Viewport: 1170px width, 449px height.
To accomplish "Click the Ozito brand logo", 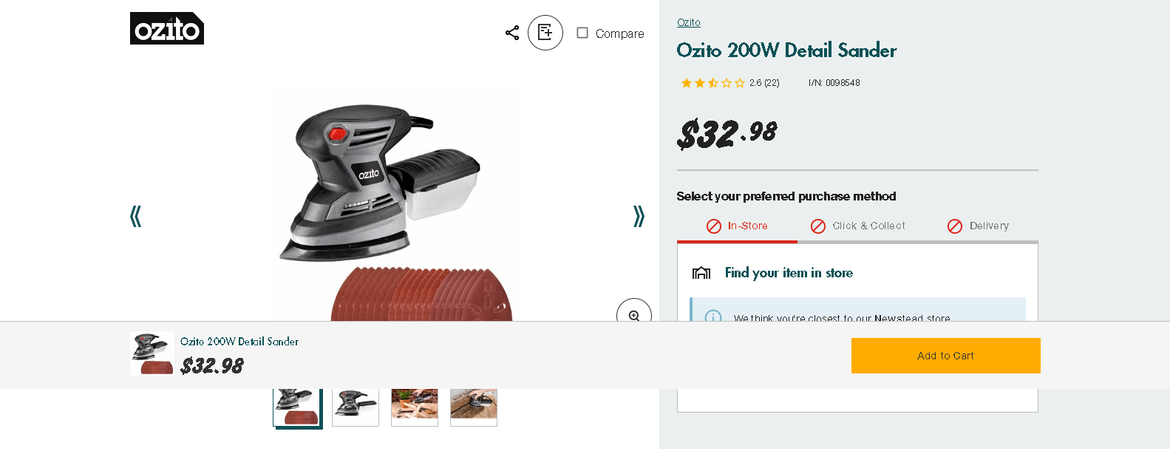I will click(x=167, y=28).
